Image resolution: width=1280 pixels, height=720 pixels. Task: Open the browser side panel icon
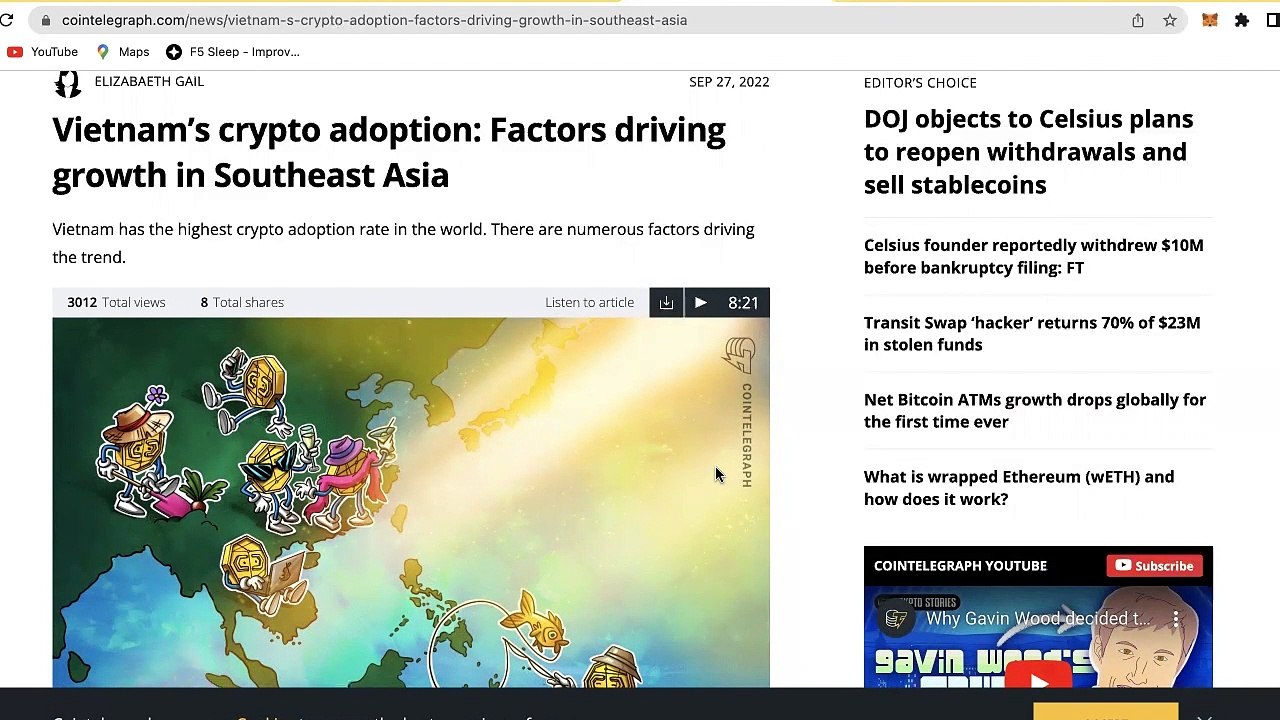click(1273, 20)
